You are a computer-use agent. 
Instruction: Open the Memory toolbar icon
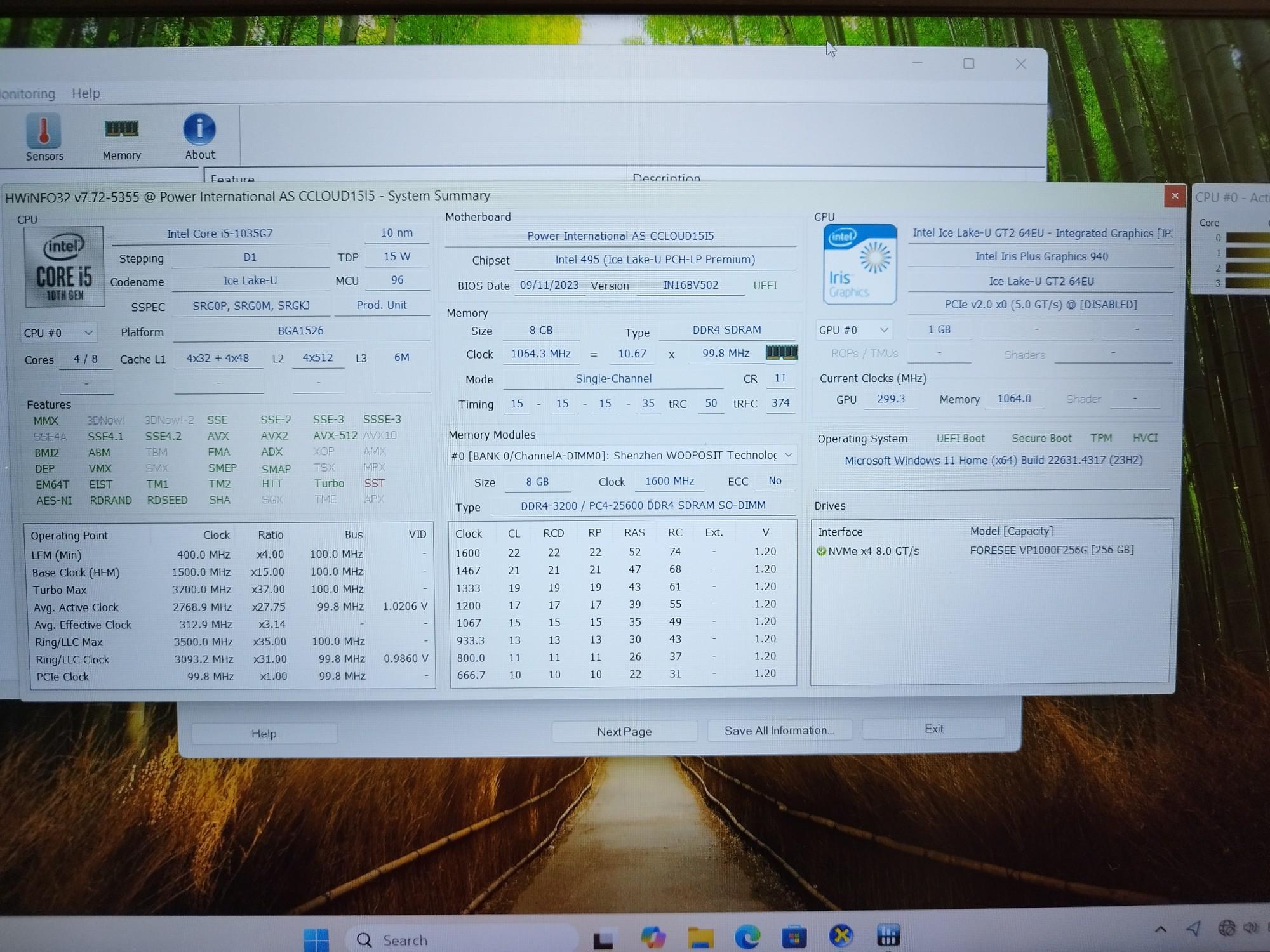coord(121,138)
